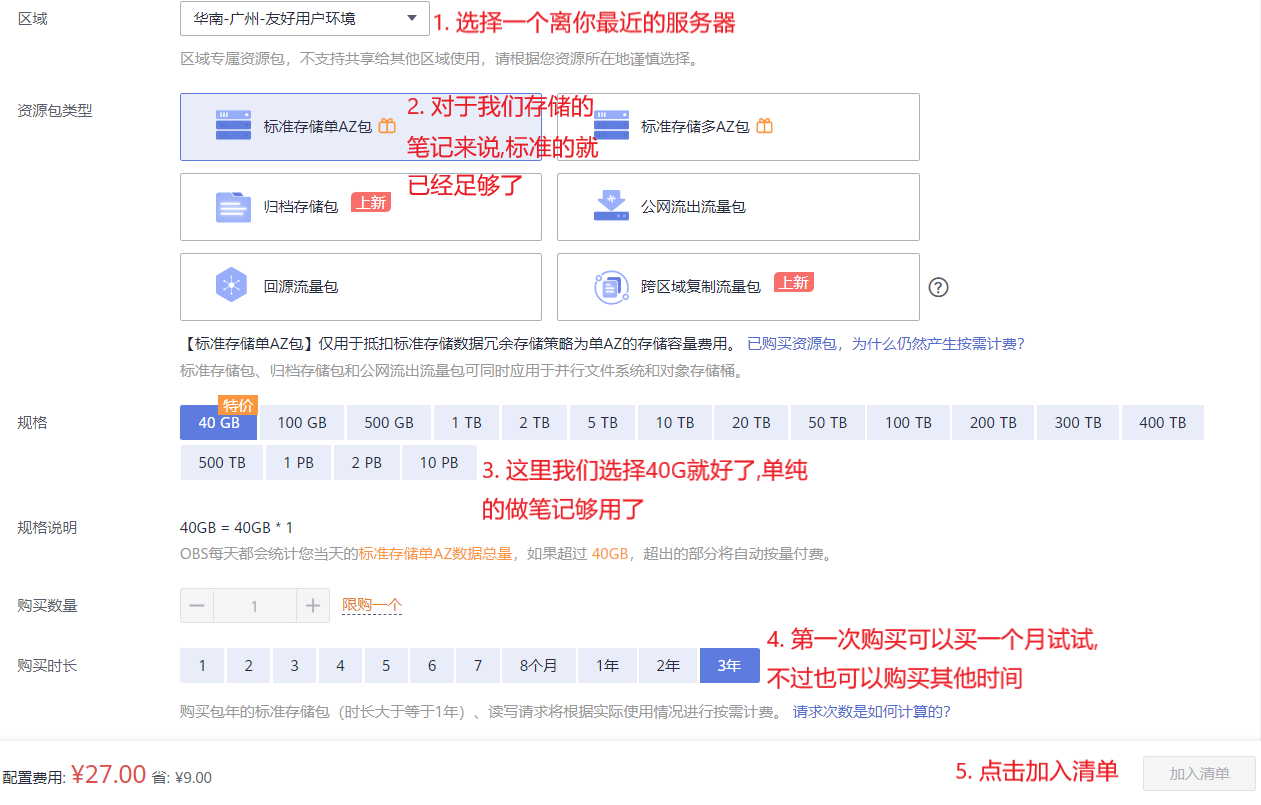Switch duration to 2年
This screenshot has height=805, width=1261.
[667, 665]
